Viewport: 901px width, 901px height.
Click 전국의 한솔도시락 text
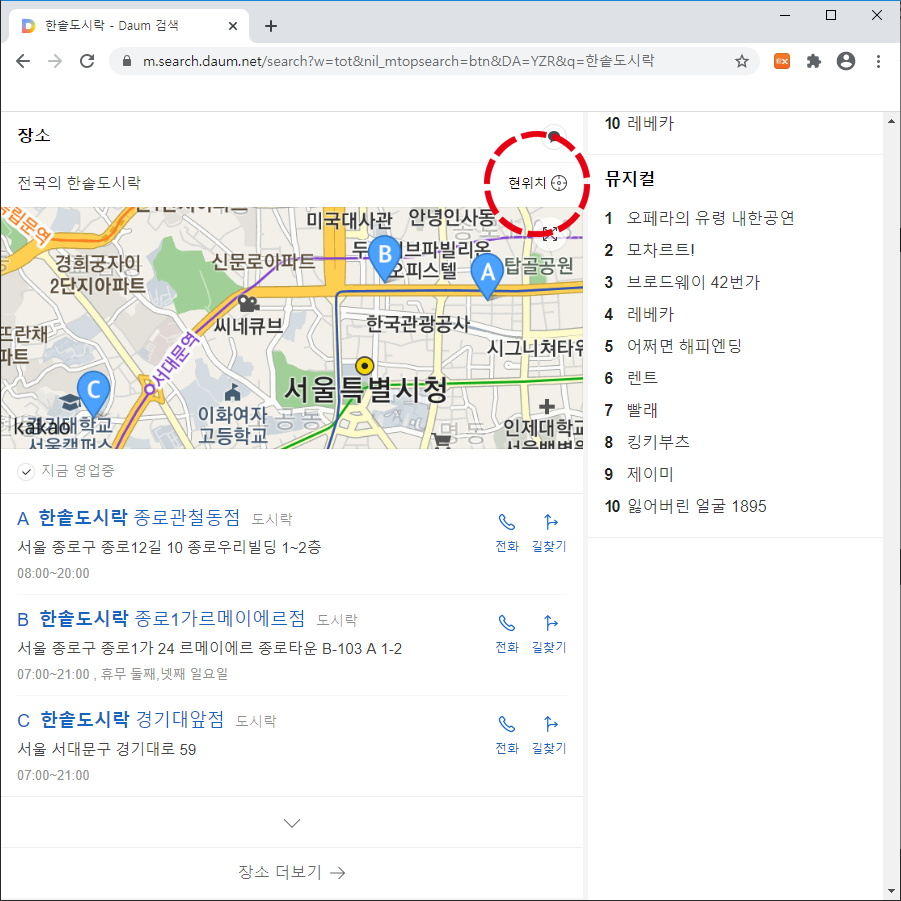pyautogui.click(x=79, y=183)
